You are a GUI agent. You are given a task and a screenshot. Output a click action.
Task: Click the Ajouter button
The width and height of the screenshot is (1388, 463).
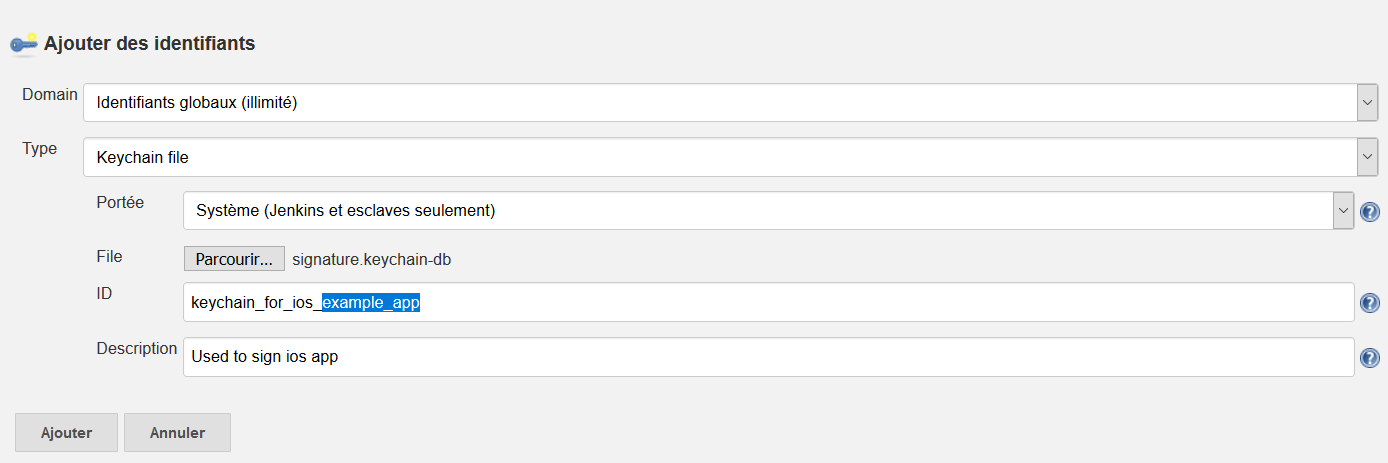66,433
